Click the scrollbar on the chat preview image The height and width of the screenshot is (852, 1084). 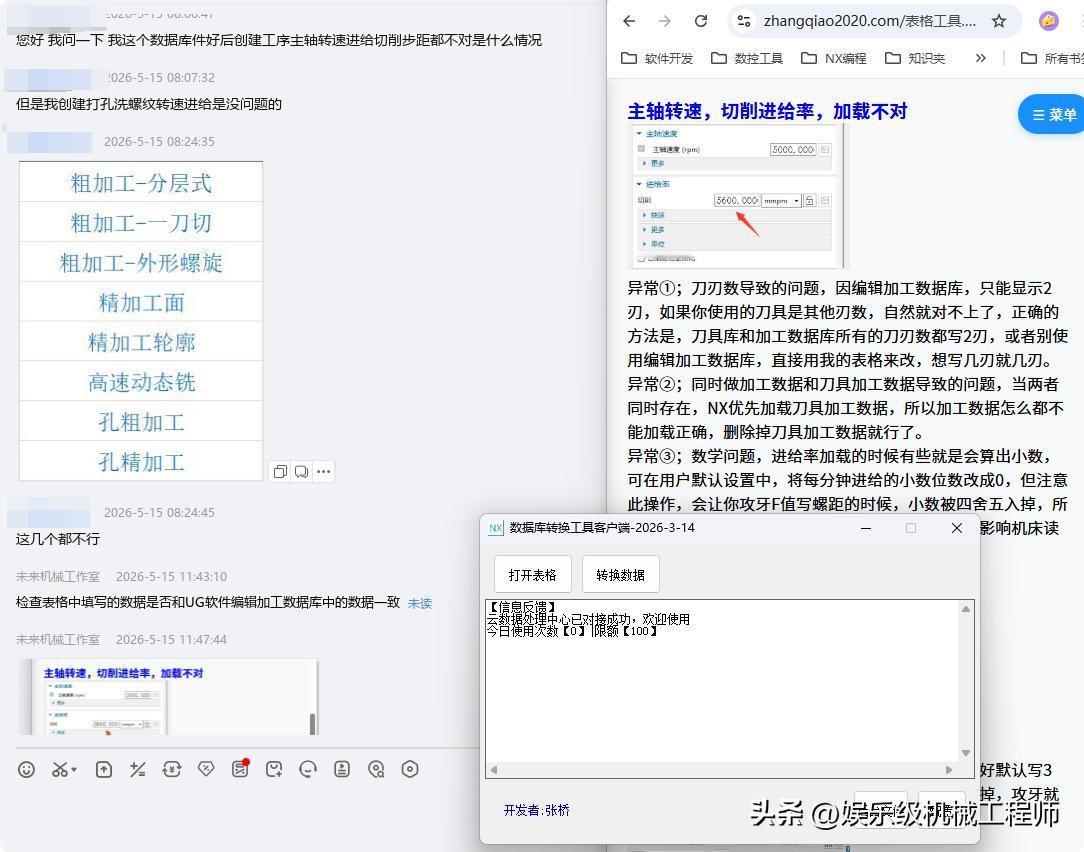click(x=312, y=723)
